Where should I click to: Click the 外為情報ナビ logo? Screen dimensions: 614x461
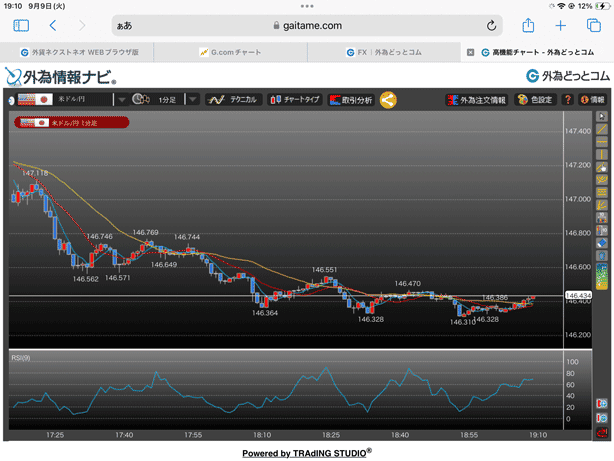click(60, 75)
